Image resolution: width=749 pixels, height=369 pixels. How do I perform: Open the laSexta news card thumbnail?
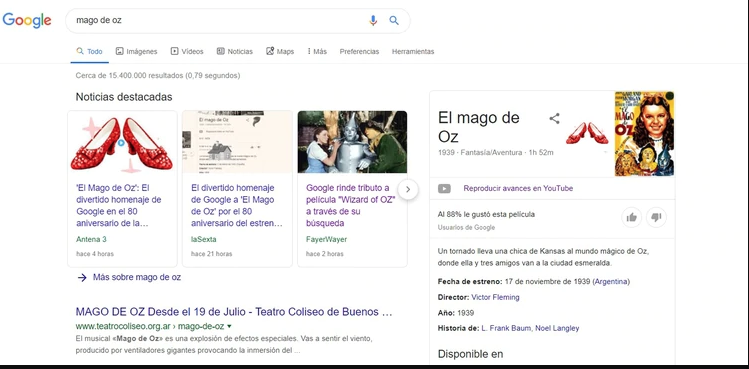237,142
